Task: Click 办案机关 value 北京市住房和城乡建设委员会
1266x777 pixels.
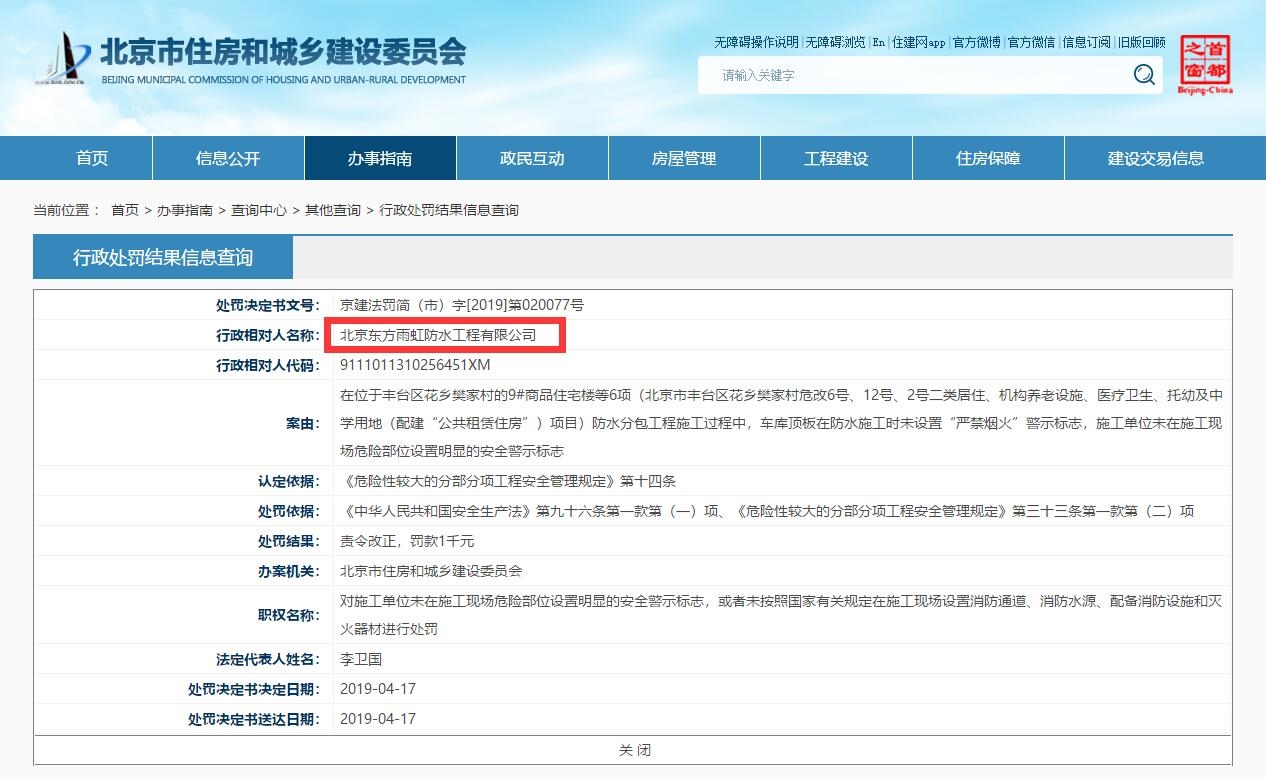Action: pyautogui.click(x=431, y=571)
